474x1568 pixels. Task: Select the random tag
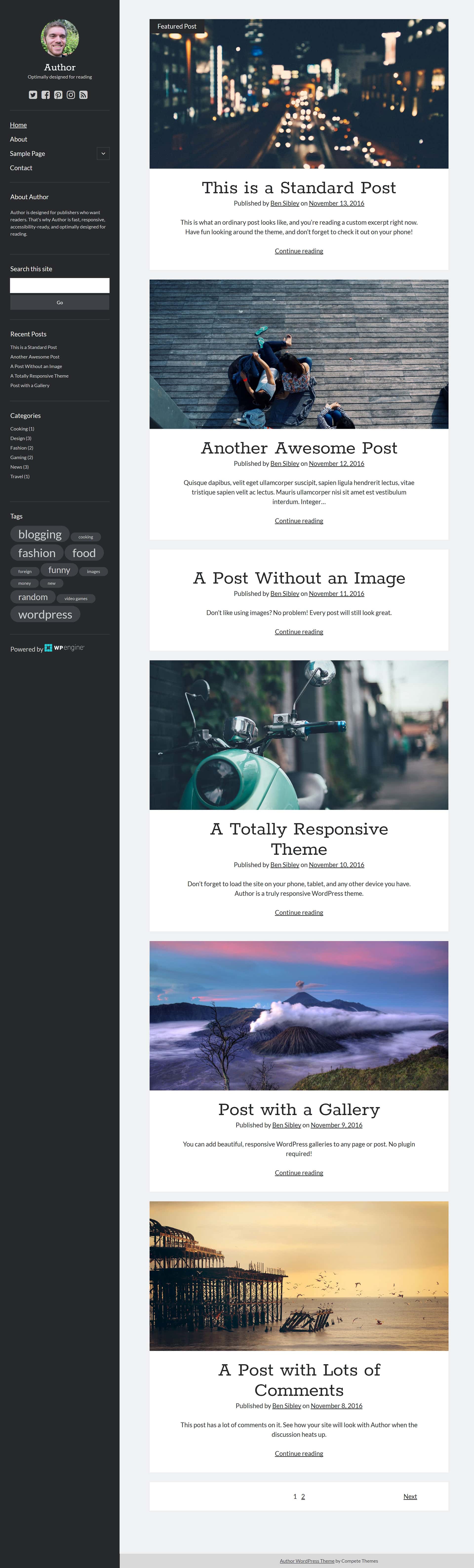click(33, 597)
